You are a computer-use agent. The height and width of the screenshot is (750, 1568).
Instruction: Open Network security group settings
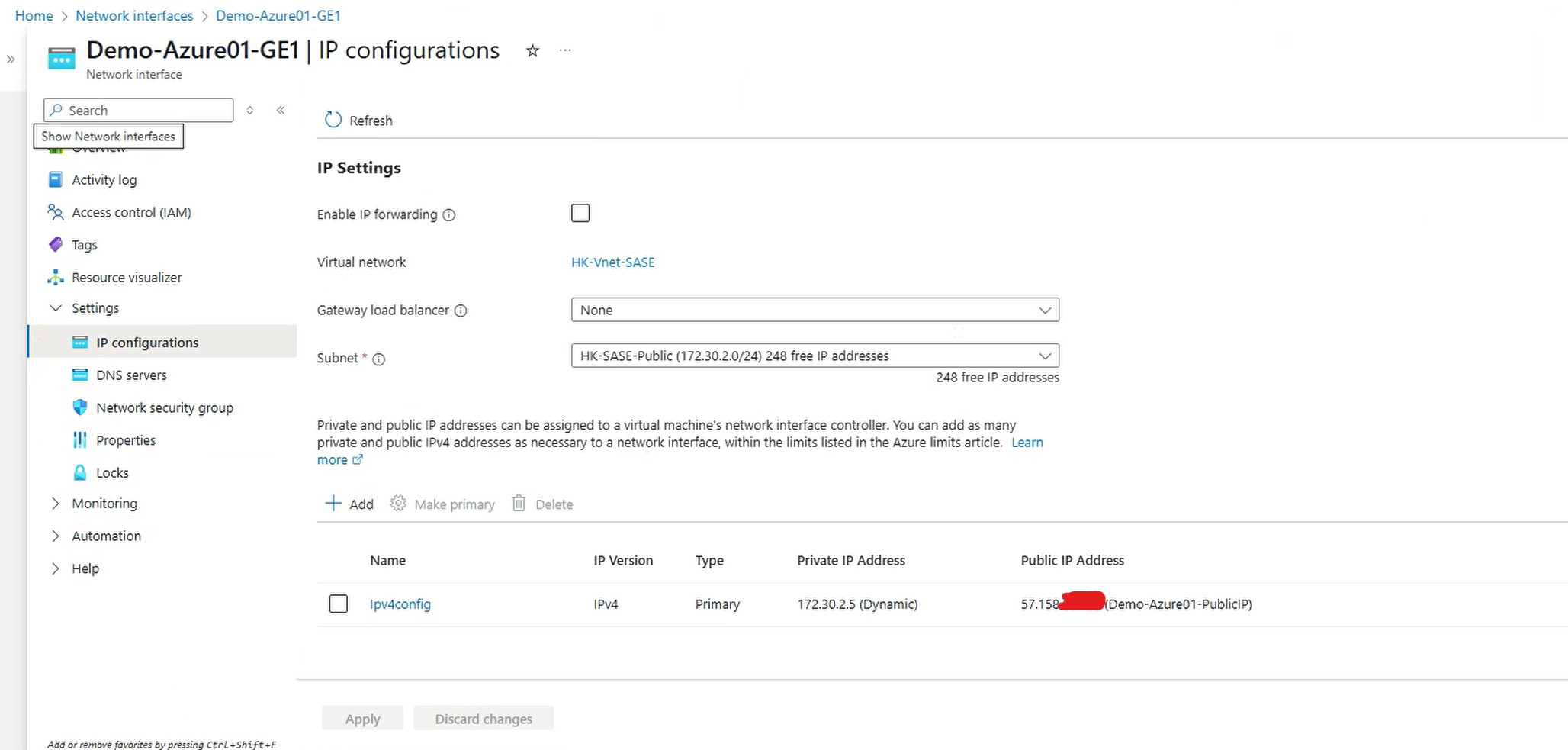click(164, 408)
